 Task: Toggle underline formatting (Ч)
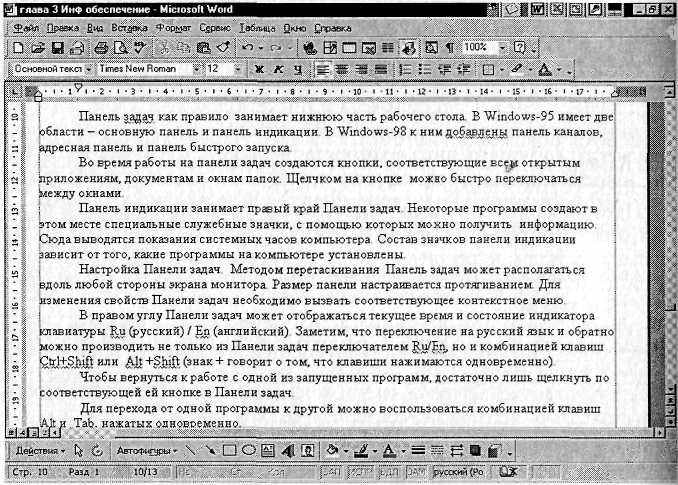pos(298,69)
